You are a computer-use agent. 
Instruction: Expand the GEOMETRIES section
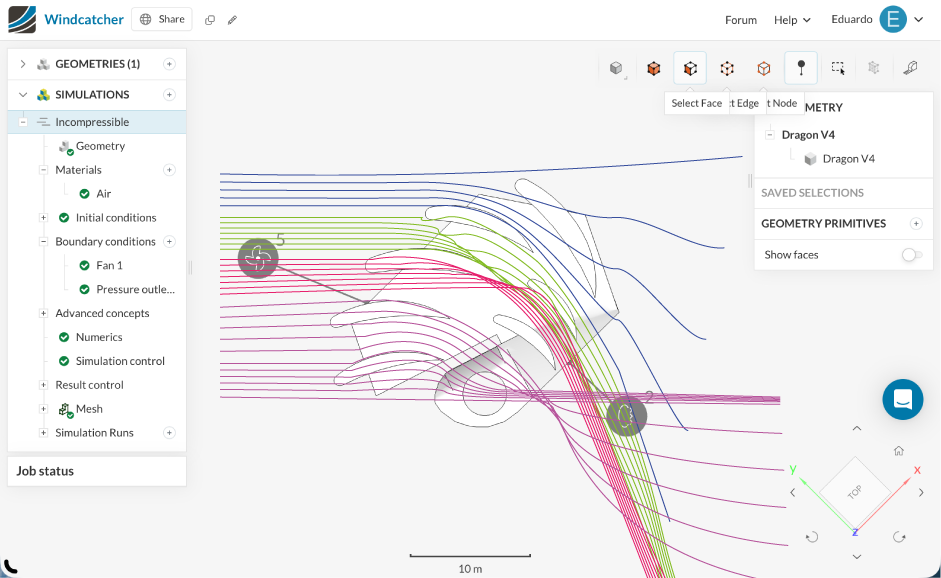23,64
